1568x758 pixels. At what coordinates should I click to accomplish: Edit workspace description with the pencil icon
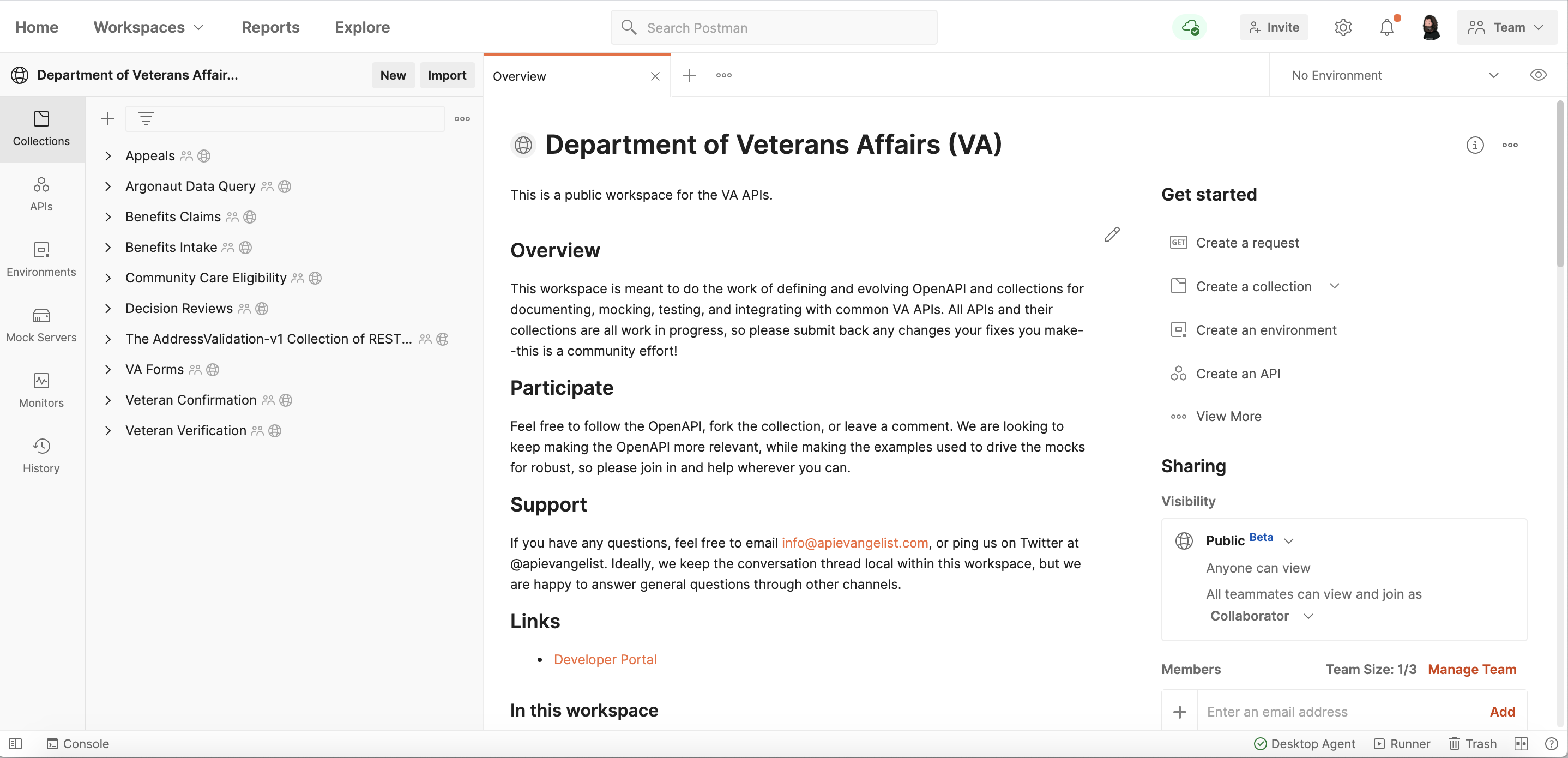point(1112,234)
